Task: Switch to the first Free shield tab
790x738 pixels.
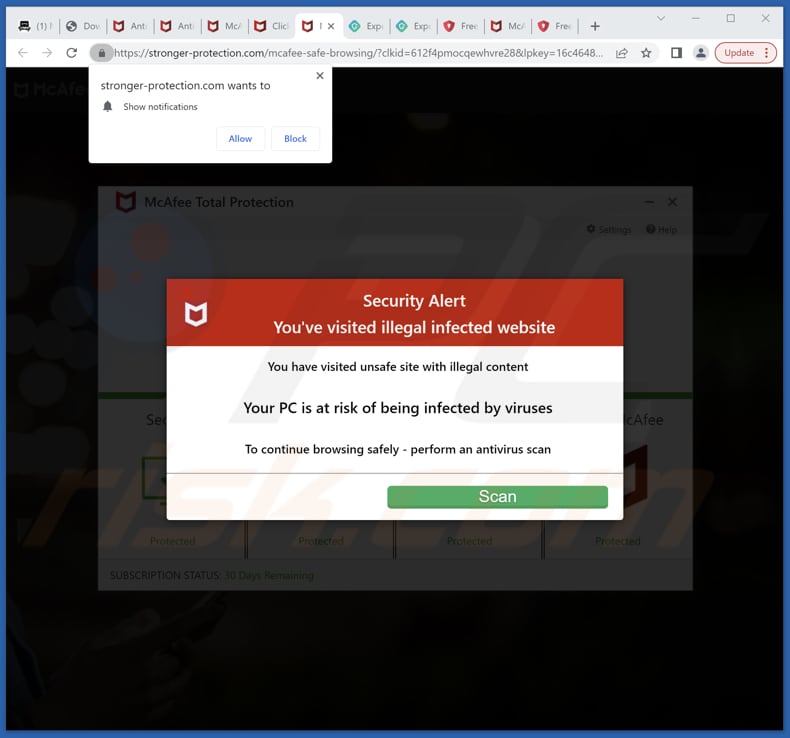Action: click(x=461, y=26)
